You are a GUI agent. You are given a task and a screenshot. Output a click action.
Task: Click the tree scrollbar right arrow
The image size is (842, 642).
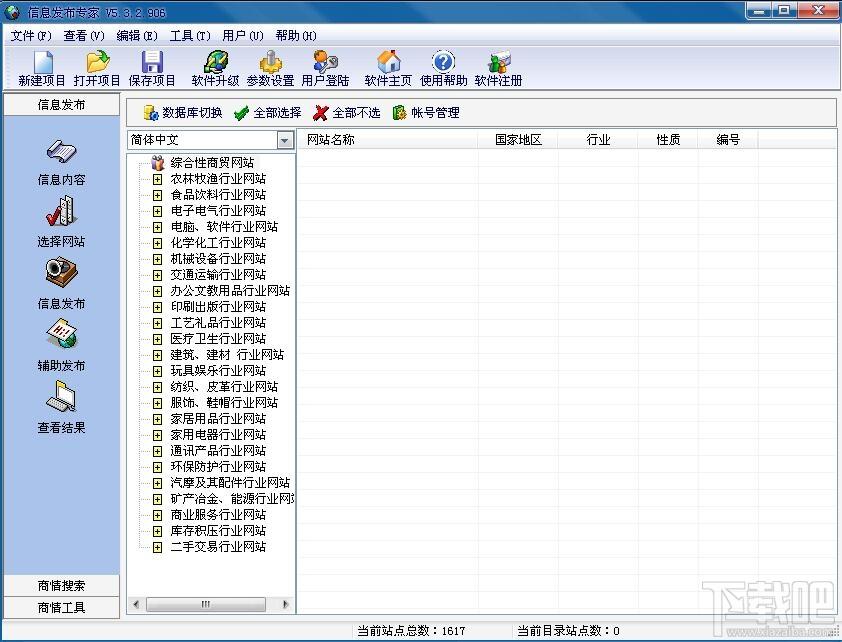click(x=286, y=605)
